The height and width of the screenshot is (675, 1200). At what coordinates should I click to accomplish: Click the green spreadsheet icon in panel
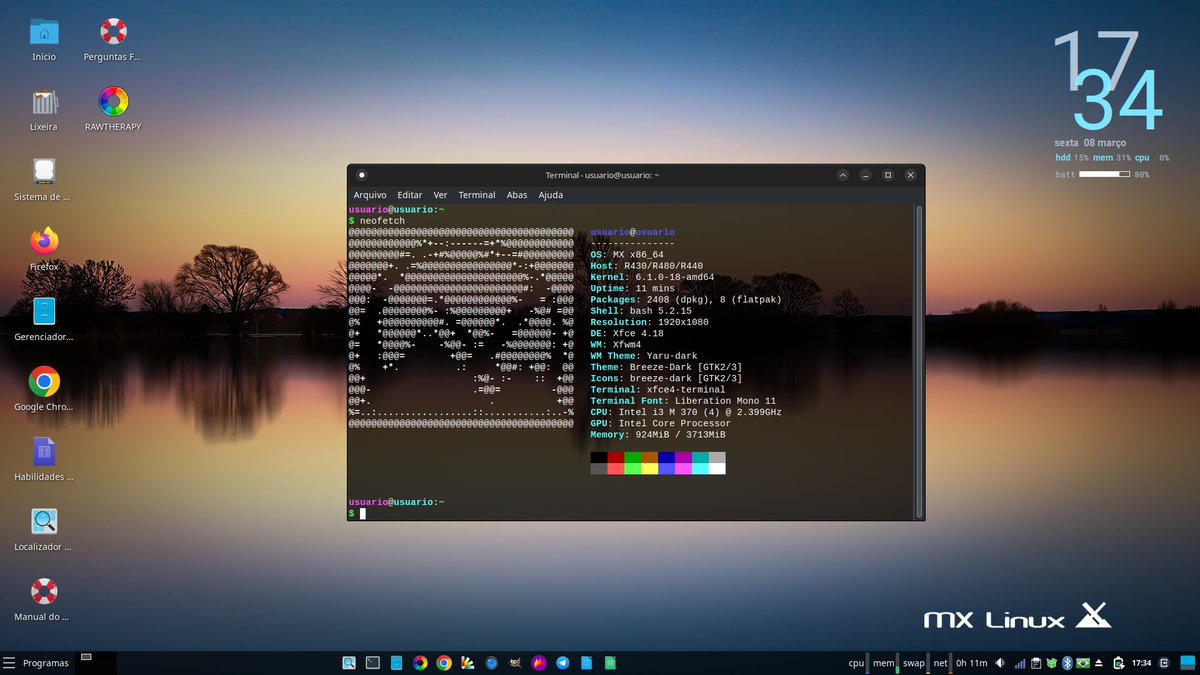point(610,663)
